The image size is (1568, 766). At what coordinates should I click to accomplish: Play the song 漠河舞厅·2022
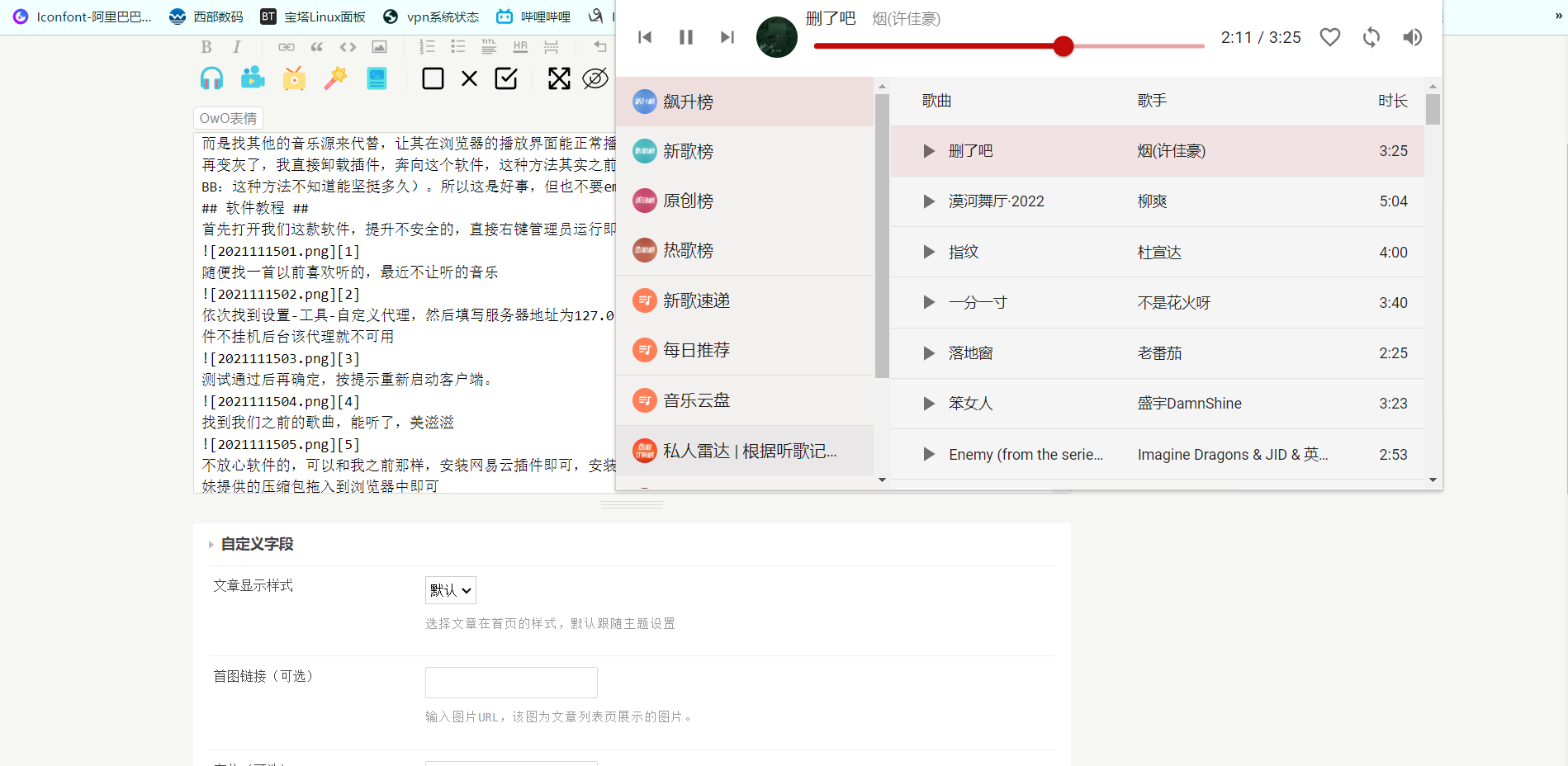tap(929, 201)
